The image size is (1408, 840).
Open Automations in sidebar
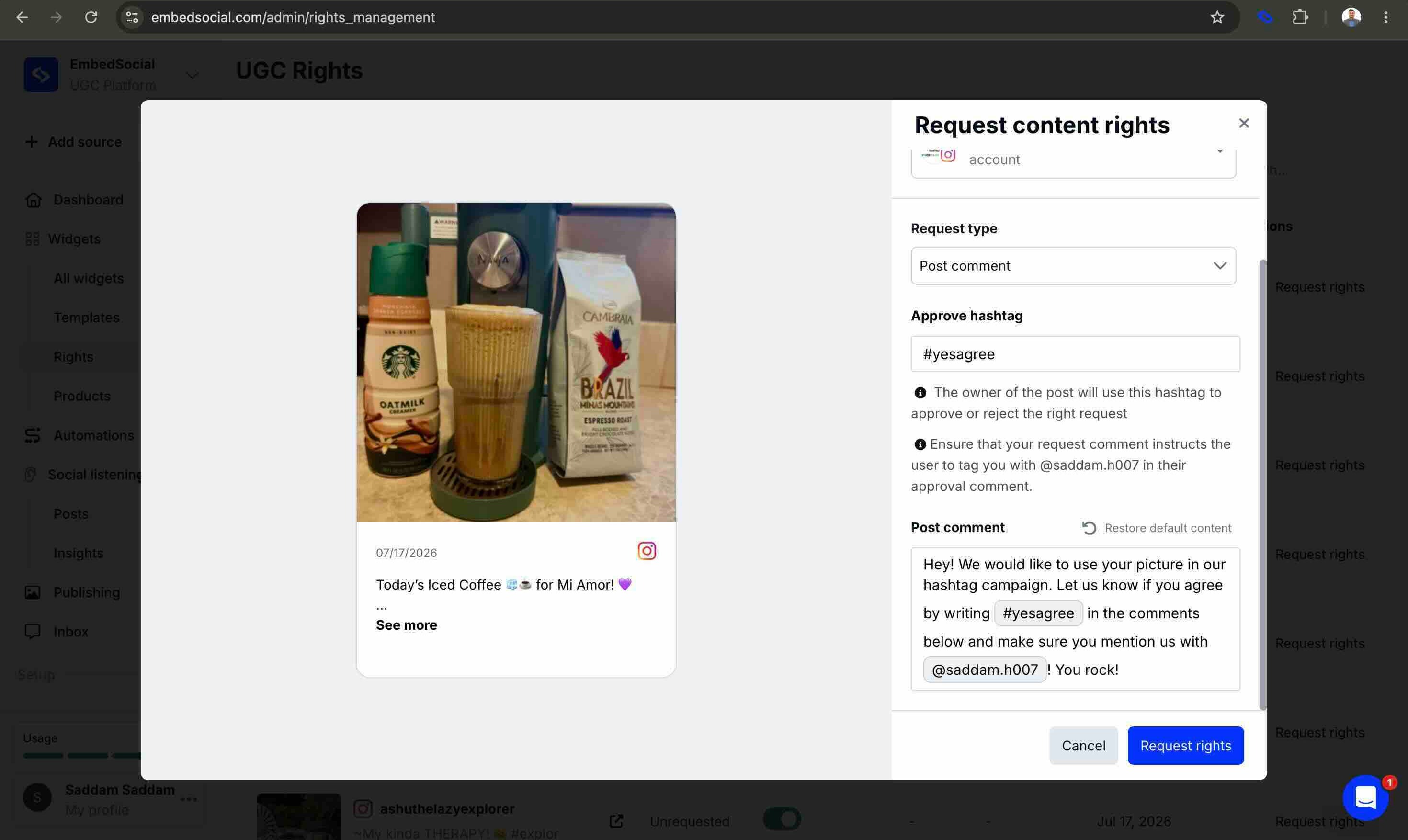(x=93, y=435)
